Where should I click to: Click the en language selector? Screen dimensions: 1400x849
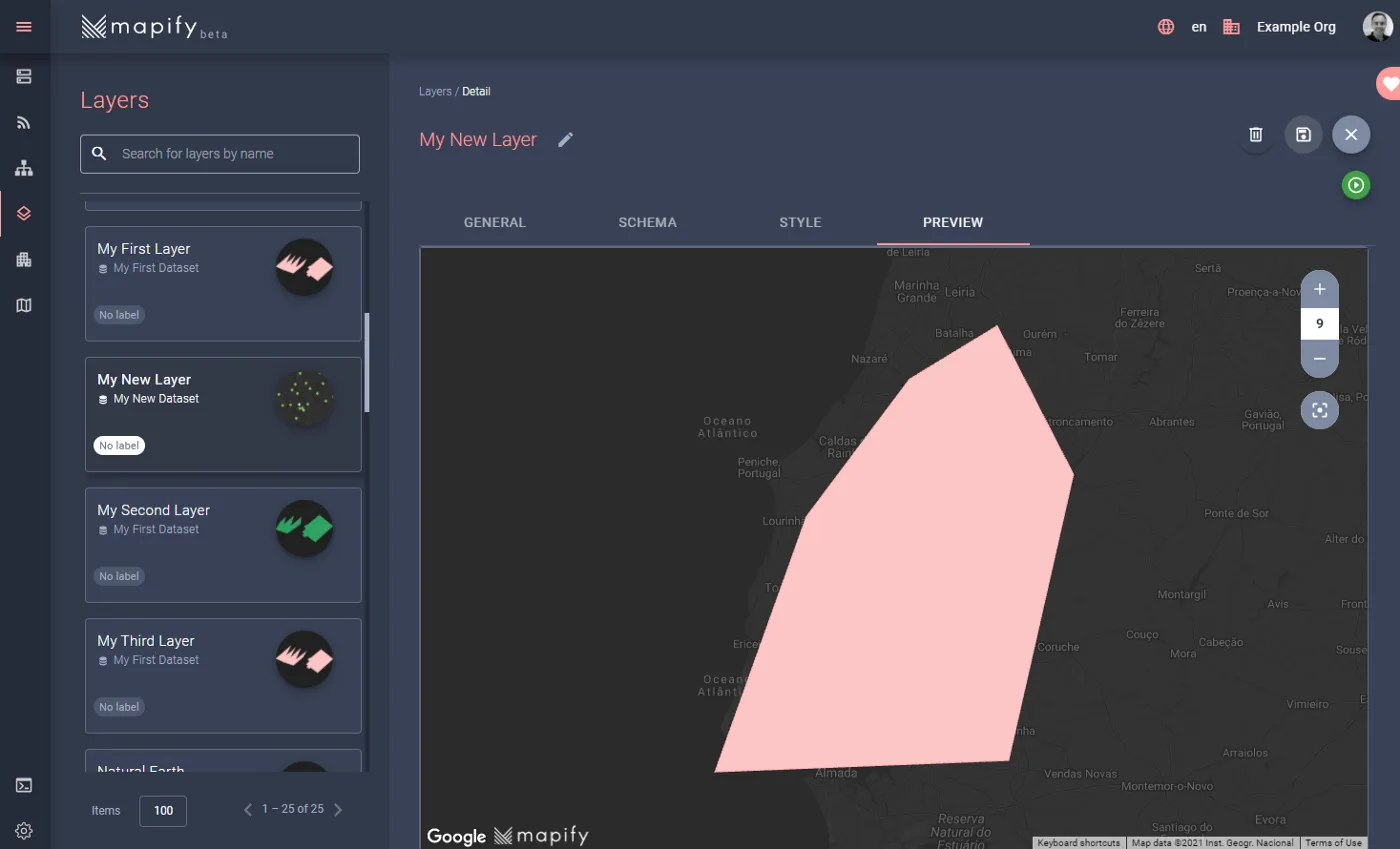coord(1199,27)
